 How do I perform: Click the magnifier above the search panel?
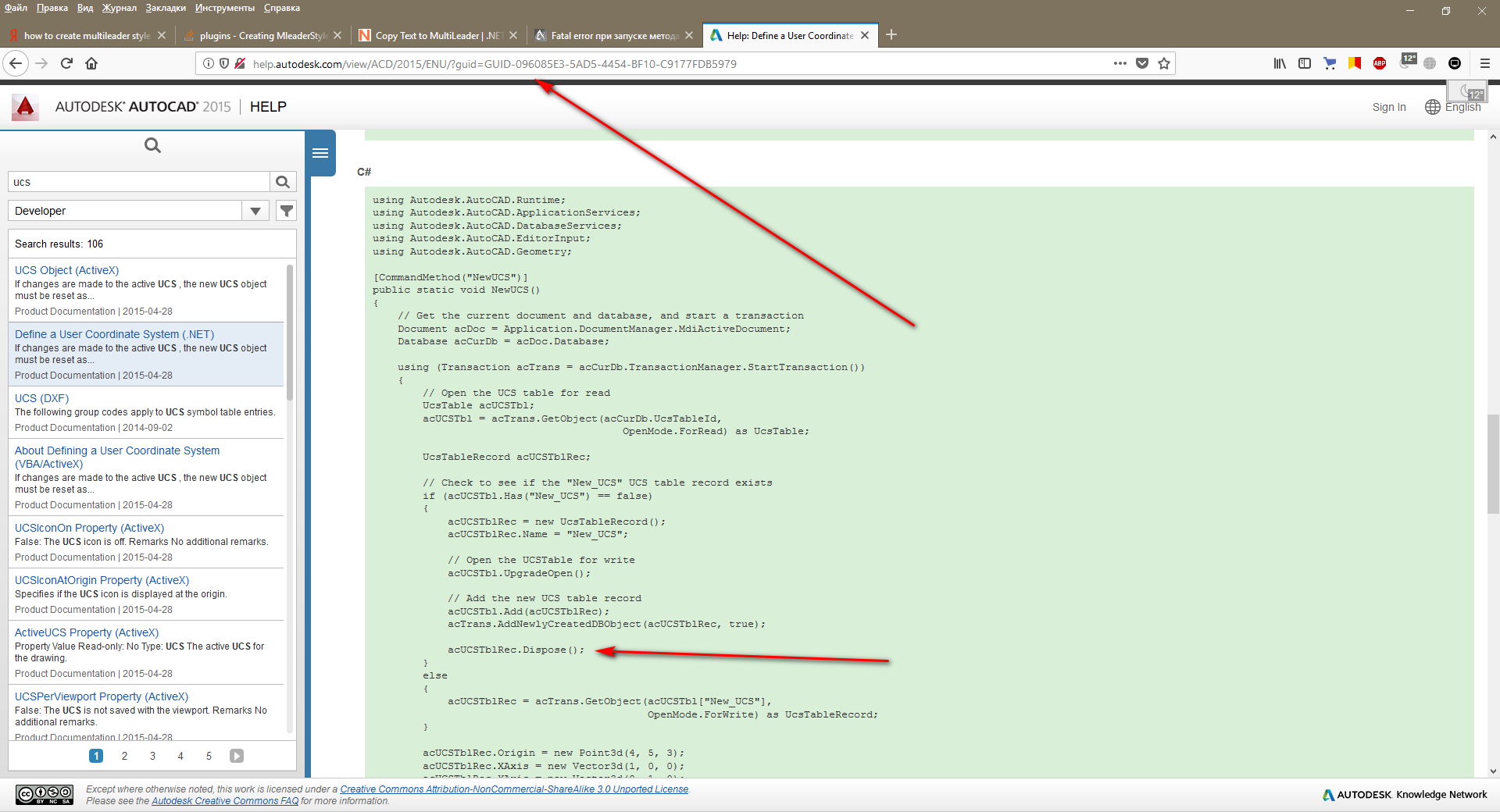coord(152,145)
